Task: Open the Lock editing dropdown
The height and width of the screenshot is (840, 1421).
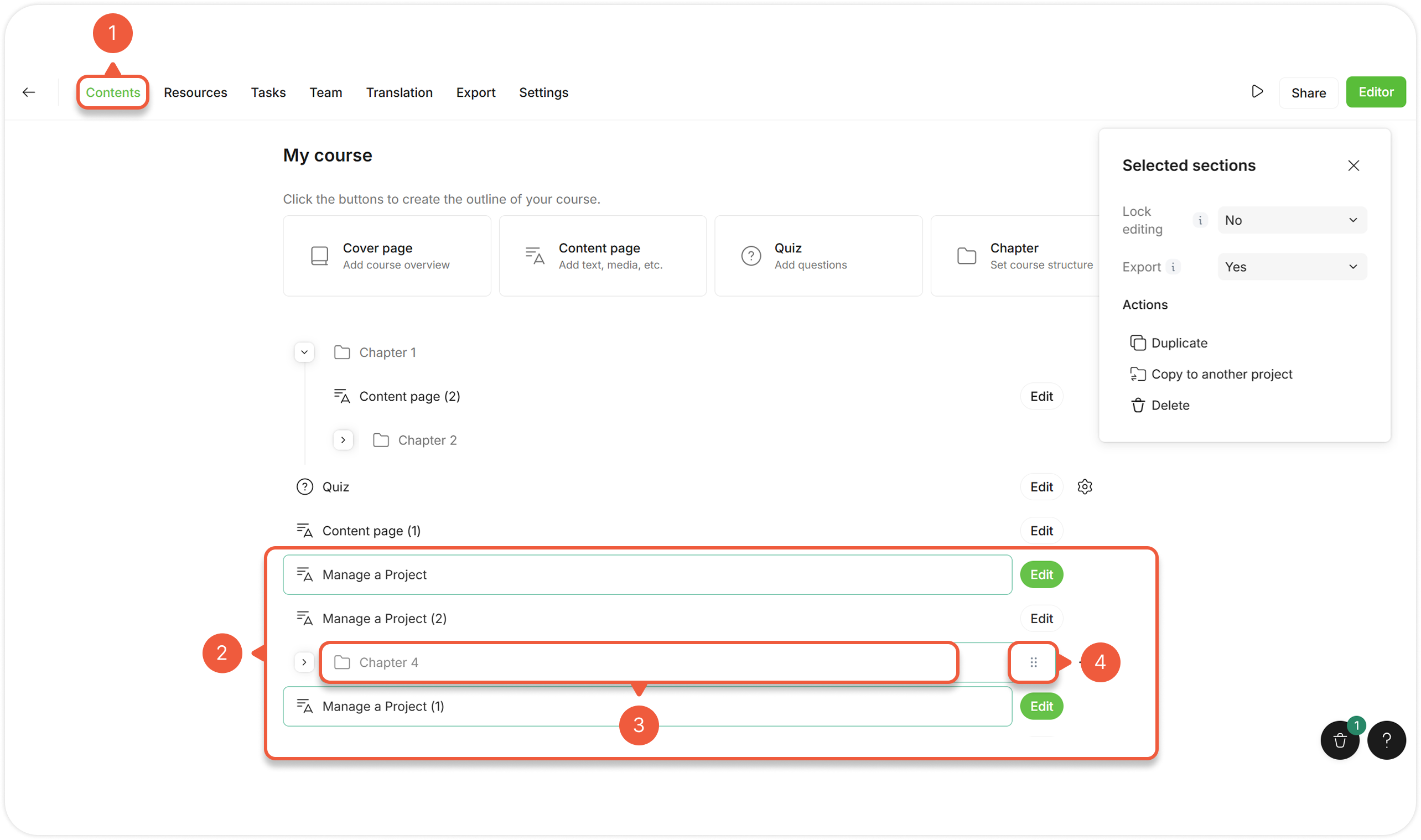Action: [x=1292, y=220]
